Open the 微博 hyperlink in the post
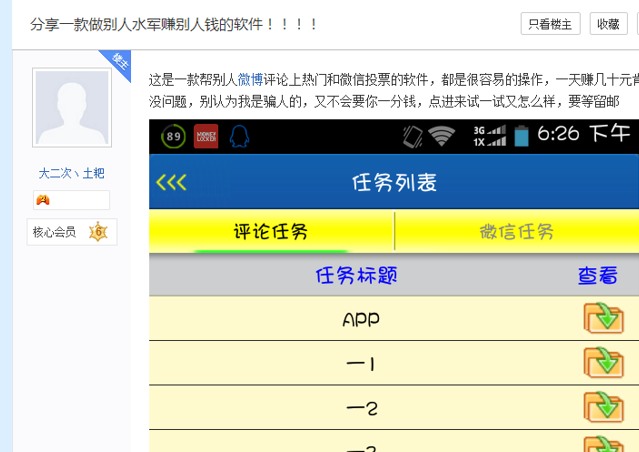Screen dimensions: 639x452 coord(250,79)
